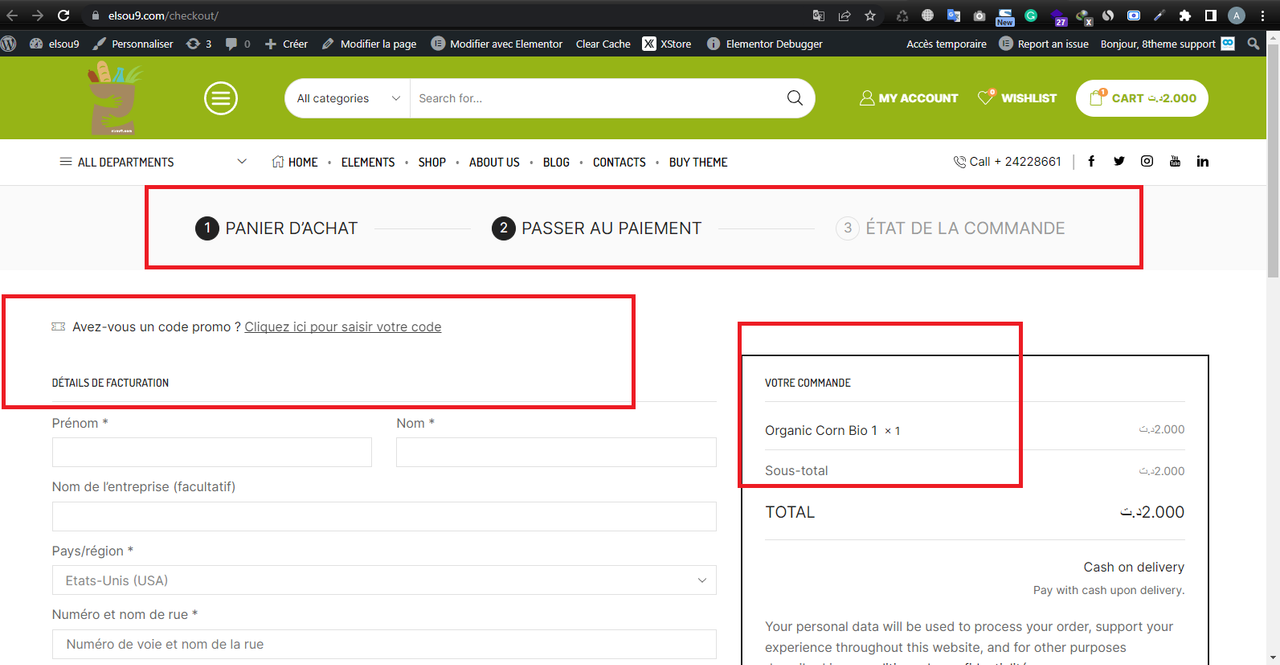
Task: Open the LinkedIn social icon
Action: coord(1202,162)
